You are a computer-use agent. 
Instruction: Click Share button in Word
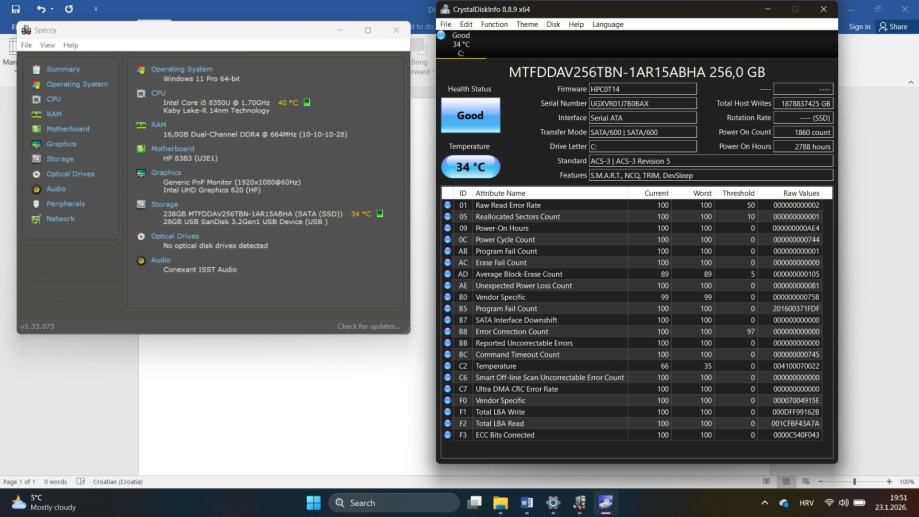point(893,26)
